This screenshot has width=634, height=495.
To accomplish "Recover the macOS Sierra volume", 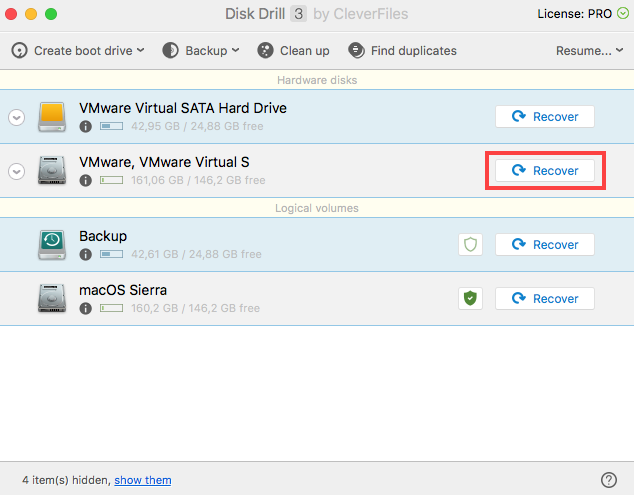I will (545, 298).
